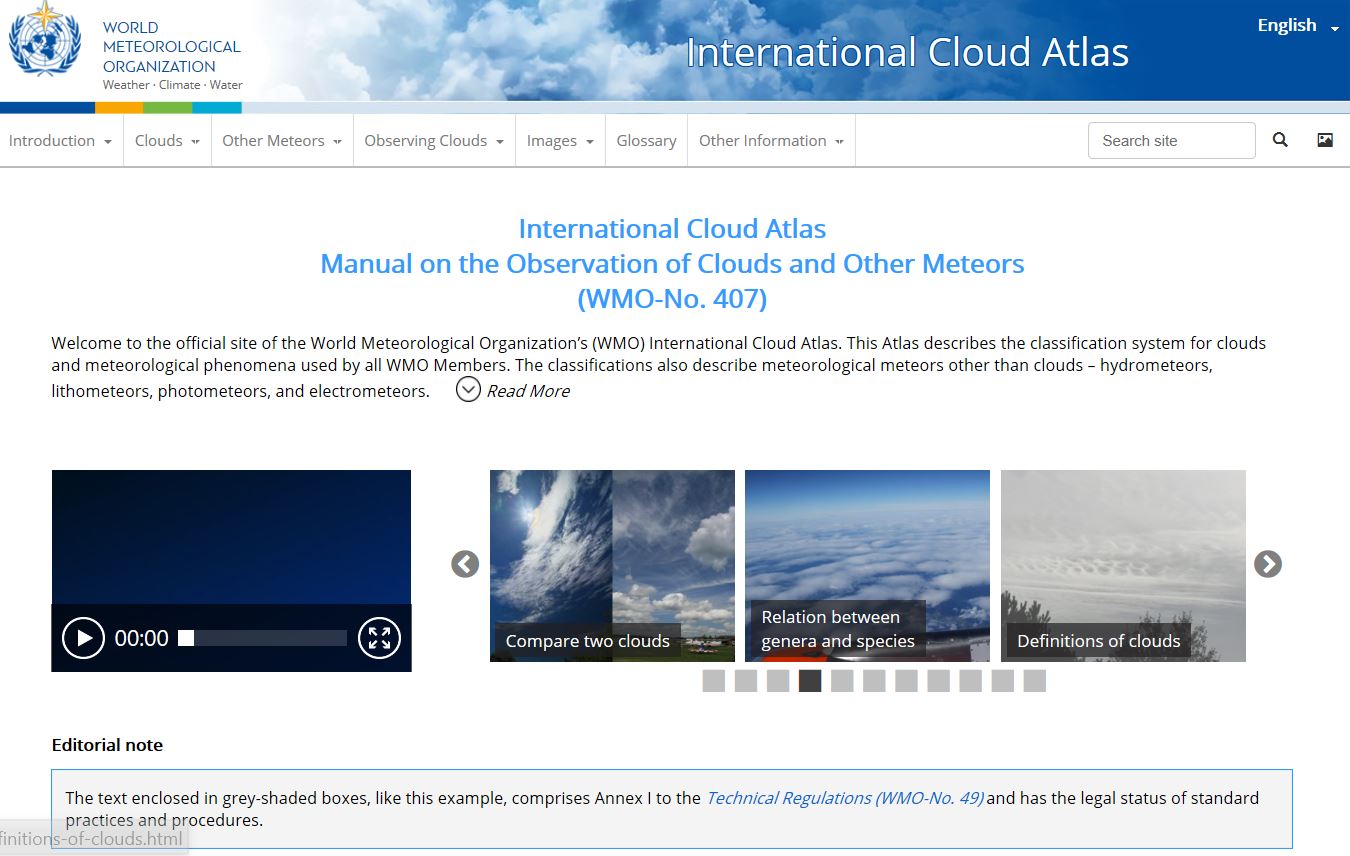Select the third carousel page indicator
This screenshot has height=856, width=1350.
[x=778, y=681]
